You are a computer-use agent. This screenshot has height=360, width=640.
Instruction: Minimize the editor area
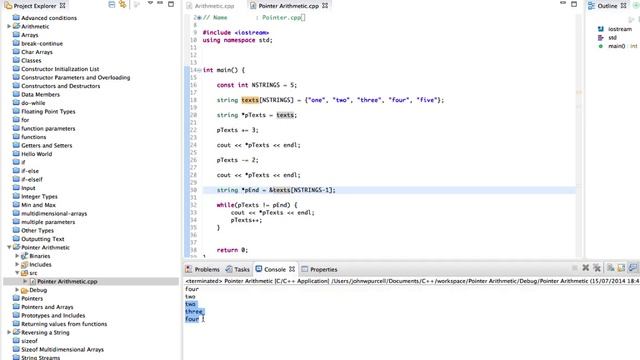(x=563, y=4)
